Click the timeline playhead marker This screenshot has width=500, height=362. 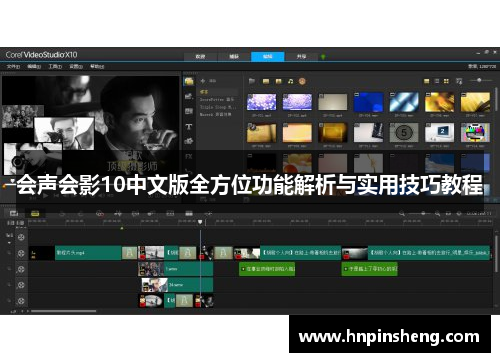tap(200, 222)
